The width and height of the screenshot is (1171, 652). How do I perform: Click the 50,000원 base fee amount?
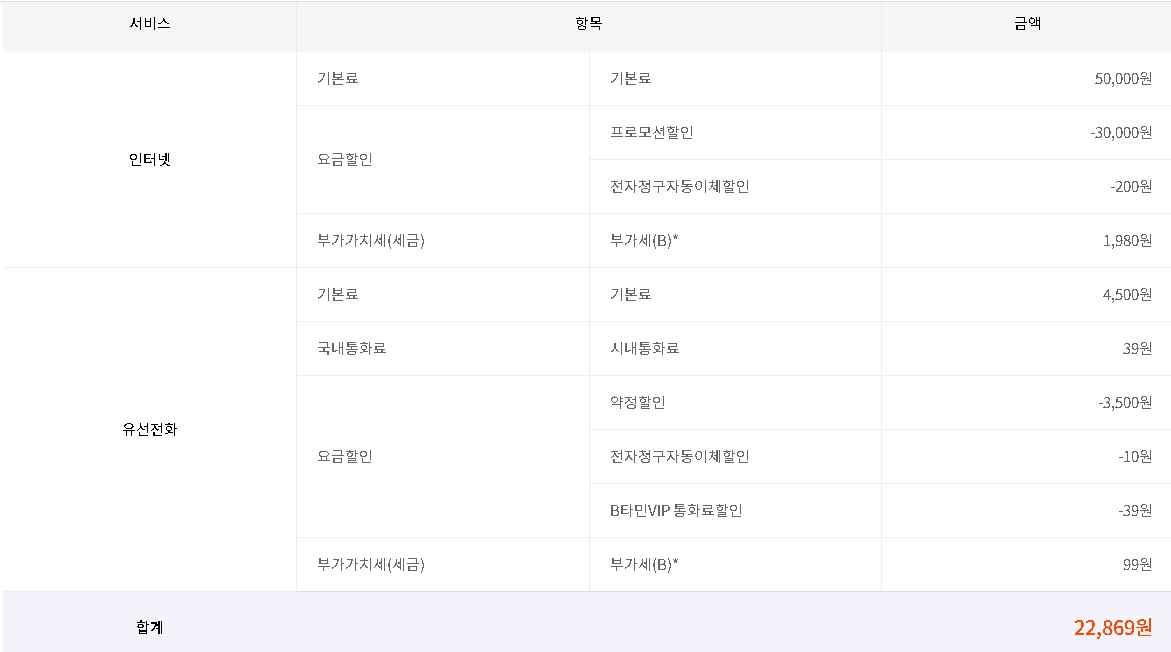click(1123, 79)
